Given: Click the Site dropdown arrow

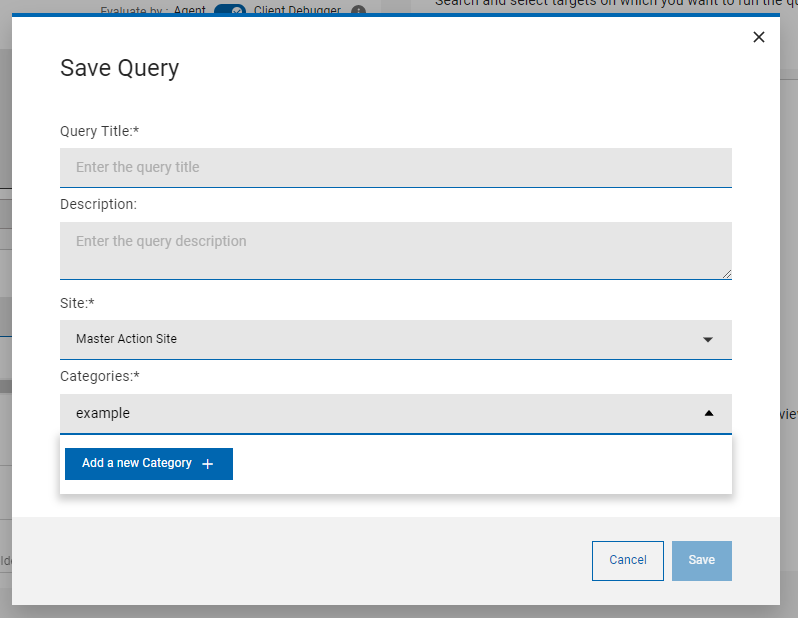Looking at the screenshot, I should coord(708,340).
